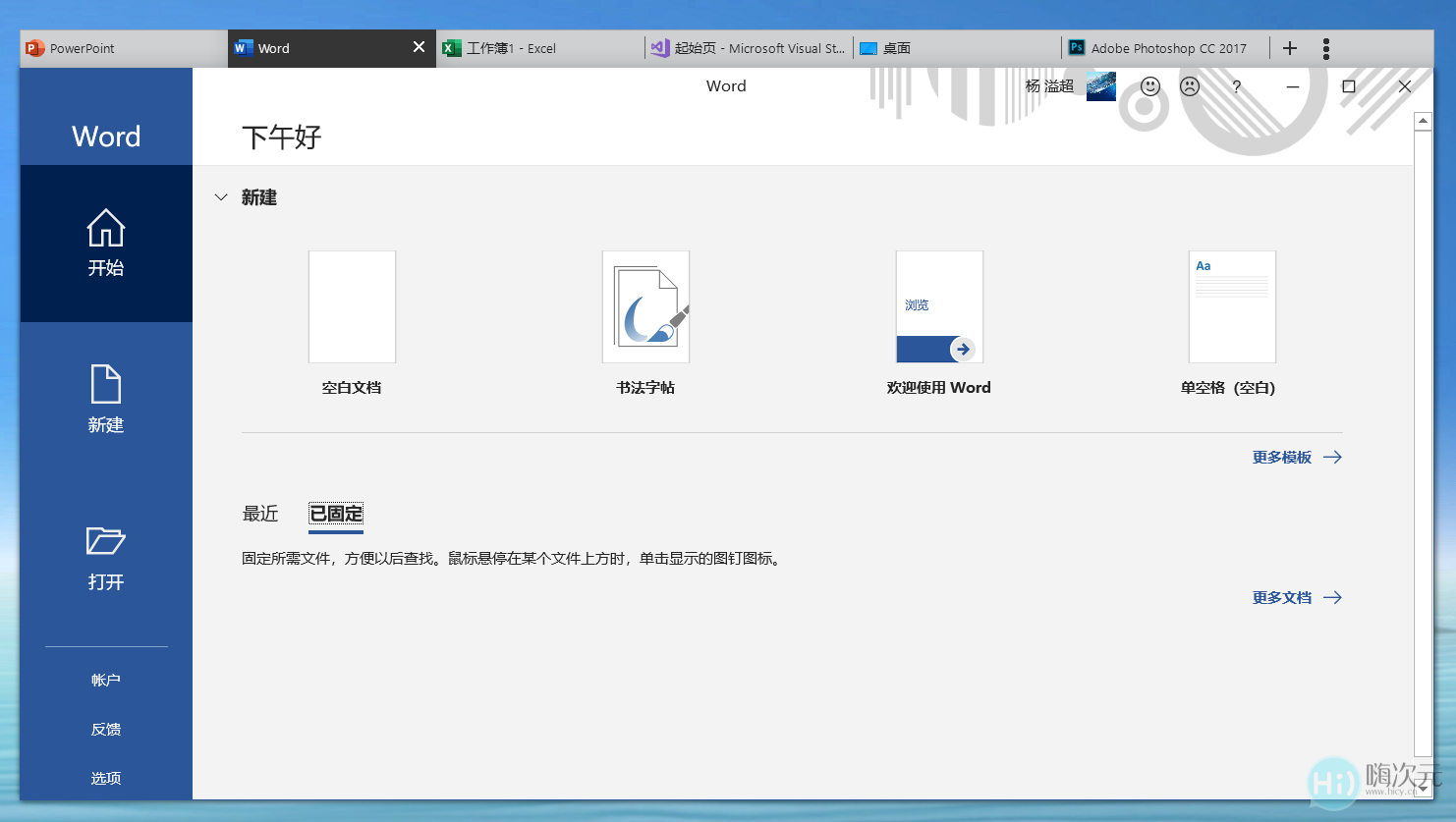Create a new 空白文档 from its thumbnail
This screenshot has width=1456, height=822.
(x=352, y=306)
